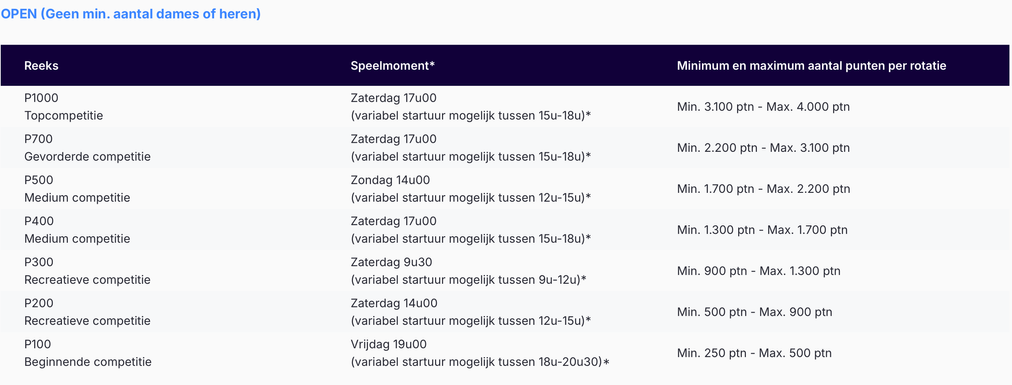Select the P300 series name

[39, 262]
